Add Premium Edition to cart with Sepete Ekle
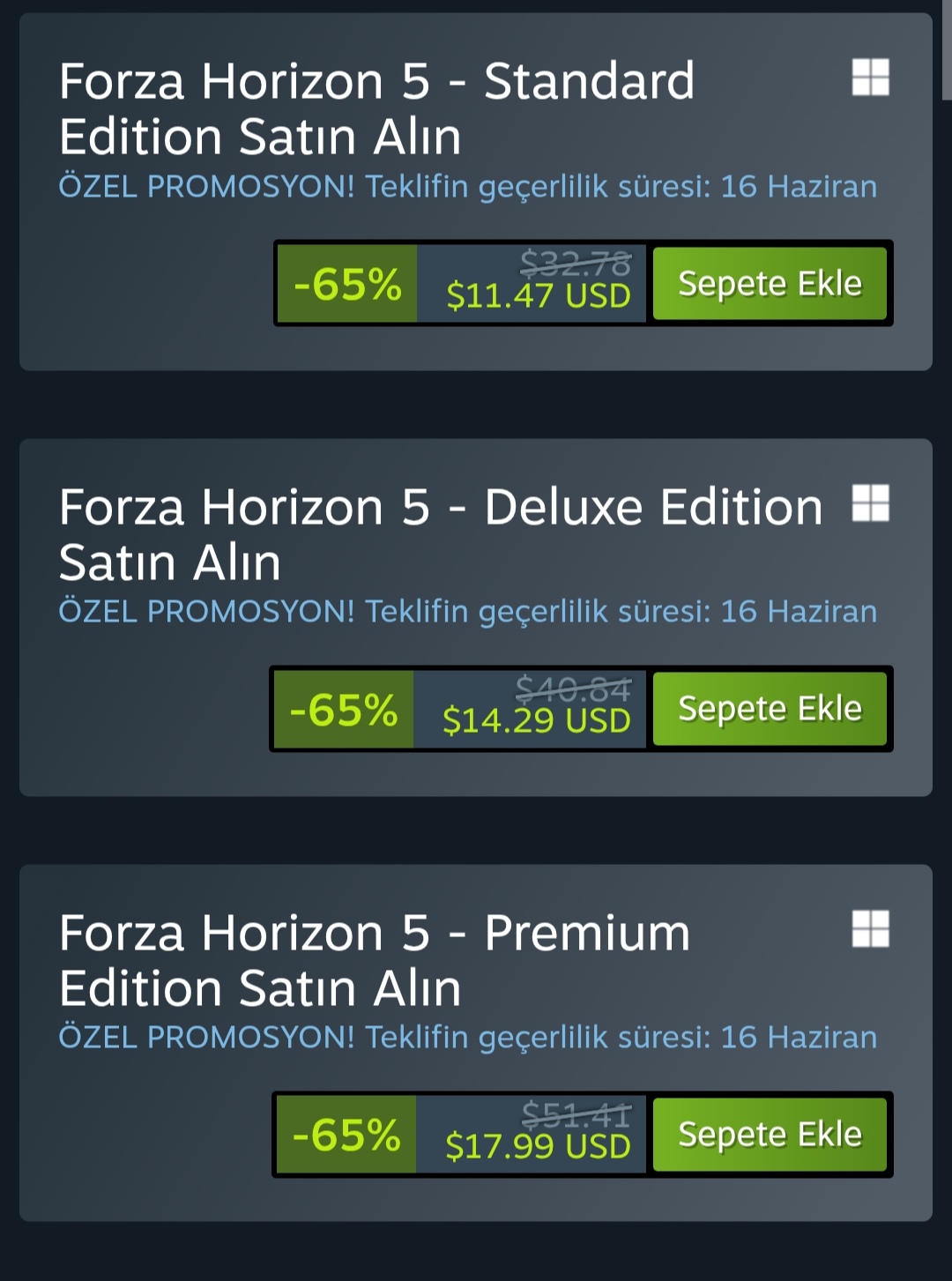This screenshot has width=952, height=1281. [770, 1135]
